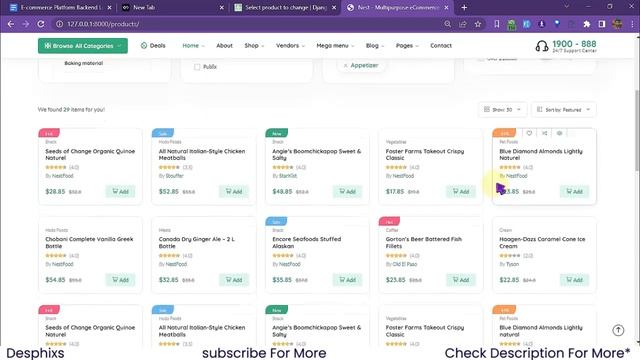Screen dimensions: 640x360
Task: View site information icon in address bar
Action: coord(60,24)
